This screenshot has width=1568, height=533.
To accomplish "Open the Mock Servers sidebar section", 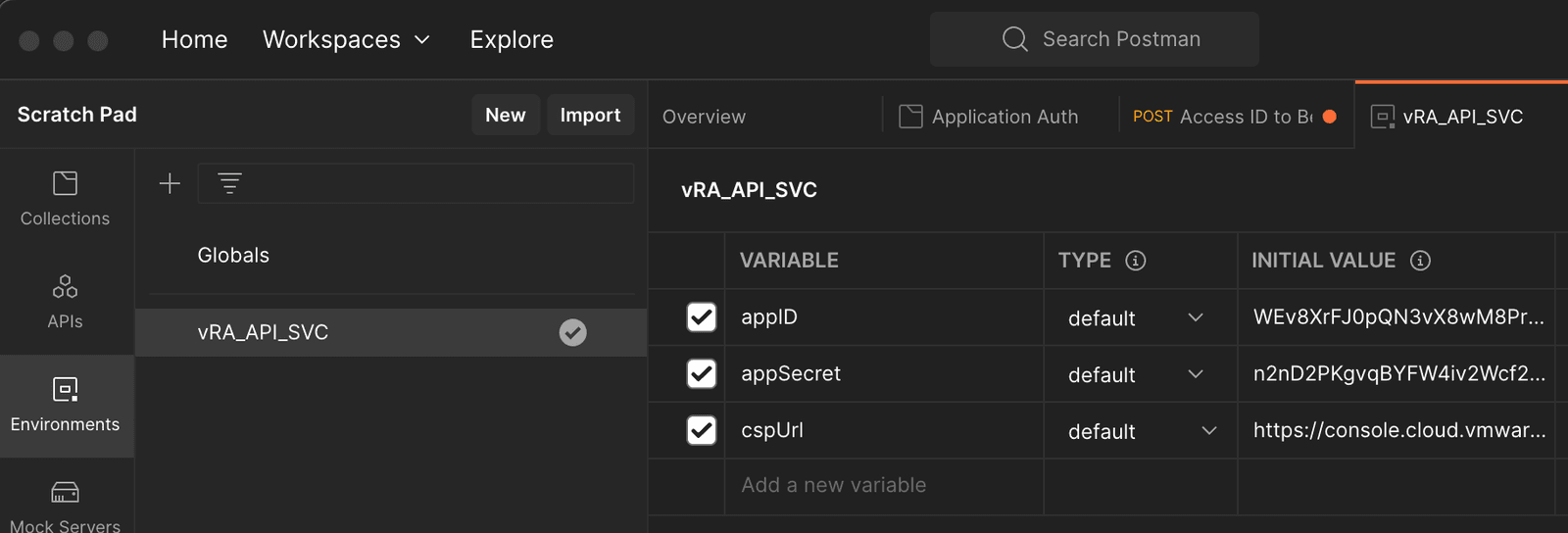I will (66, 506).
